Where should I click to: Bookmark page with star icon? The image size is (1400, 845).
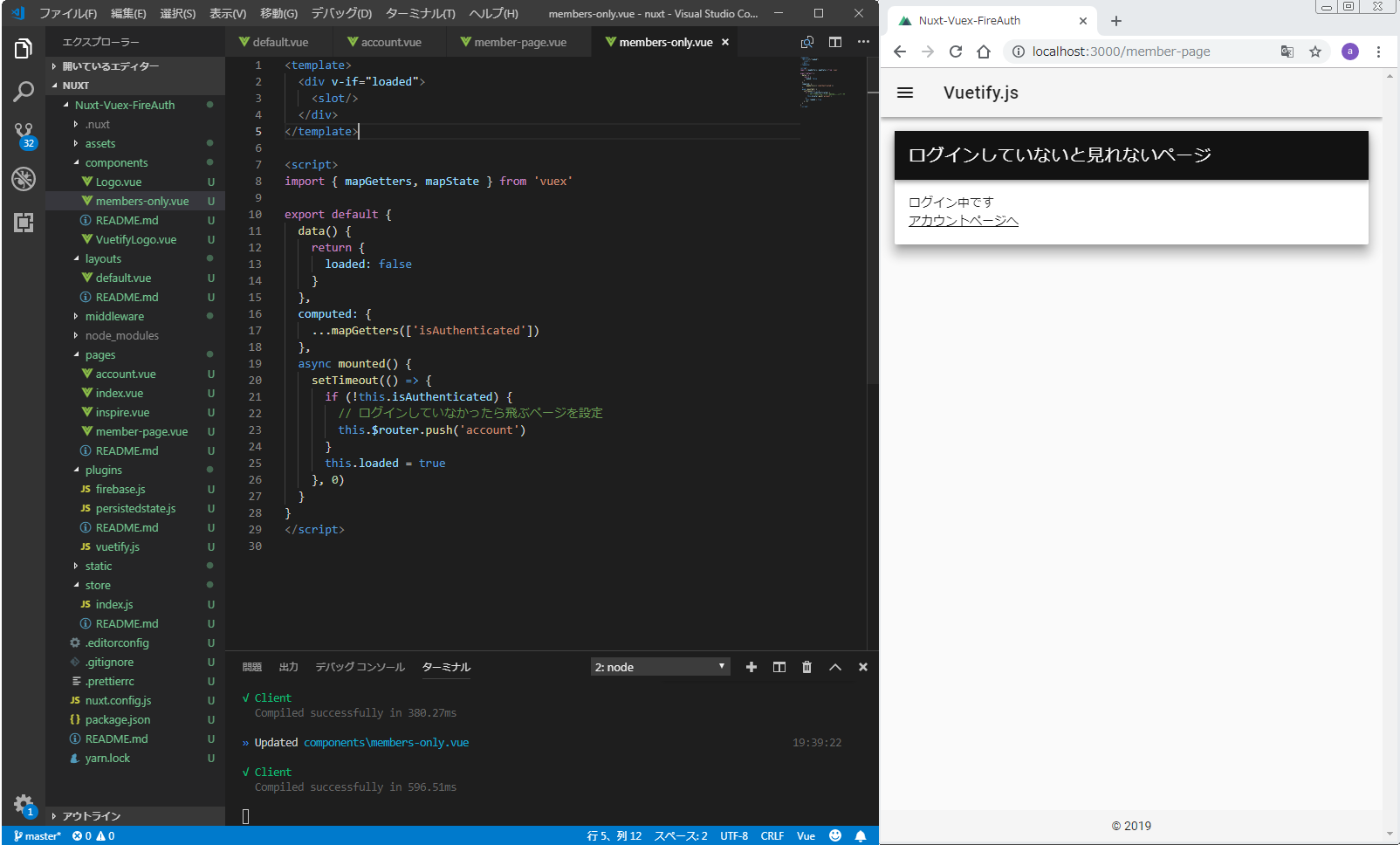[x=1315, y=52]
